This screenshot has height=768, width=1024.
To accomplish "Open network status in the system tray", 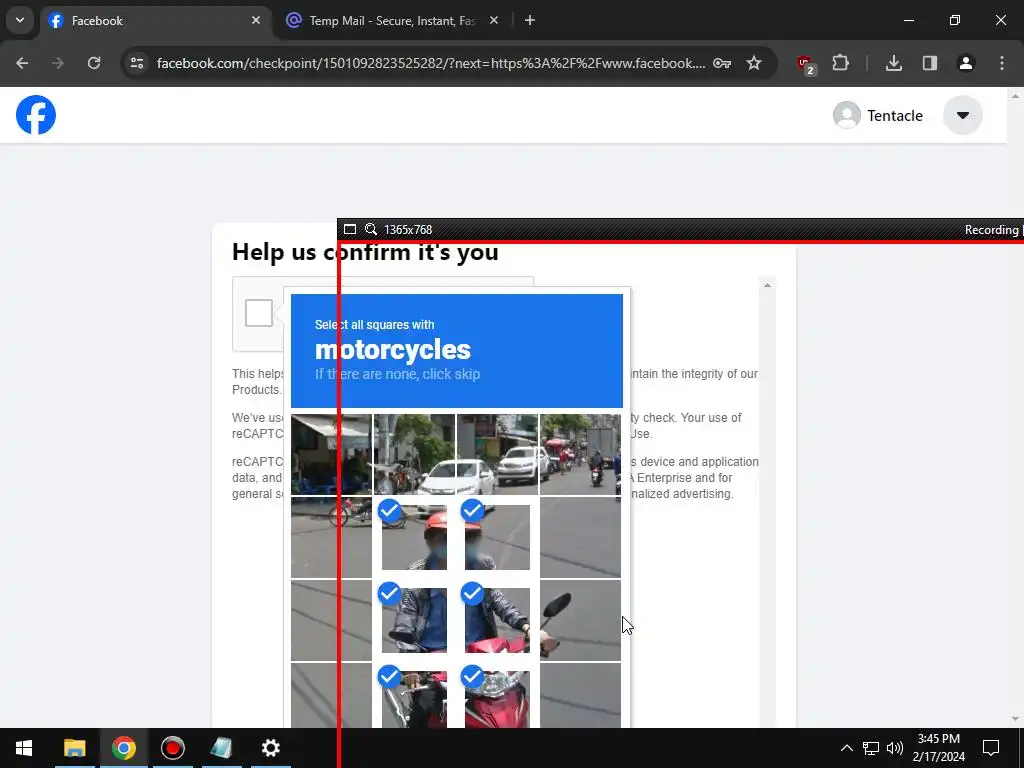I will click(x=871, y=748).
